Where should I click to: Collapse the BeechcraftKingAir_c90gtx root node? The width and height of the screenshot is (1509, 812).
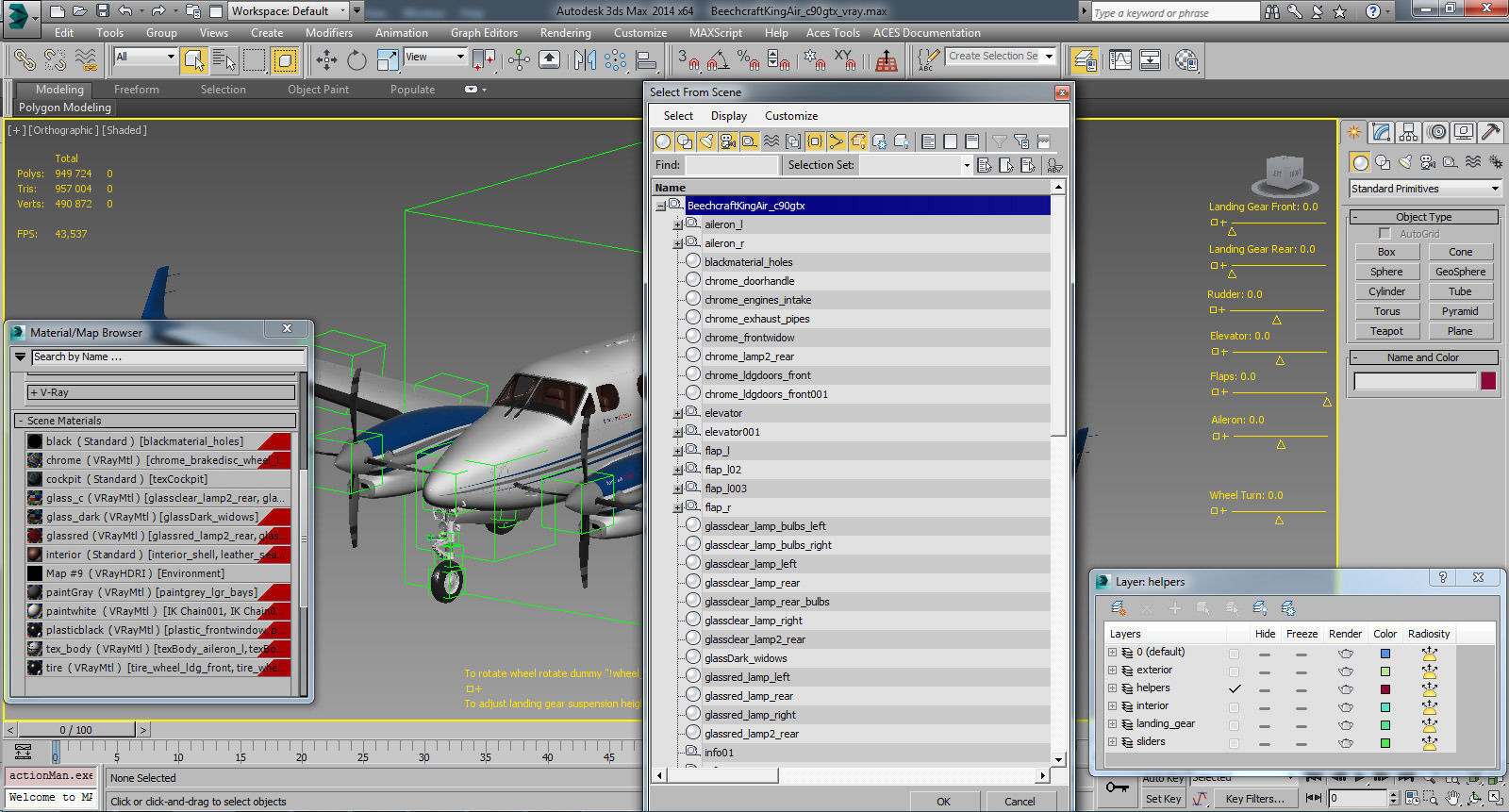(x=660, y=207)
